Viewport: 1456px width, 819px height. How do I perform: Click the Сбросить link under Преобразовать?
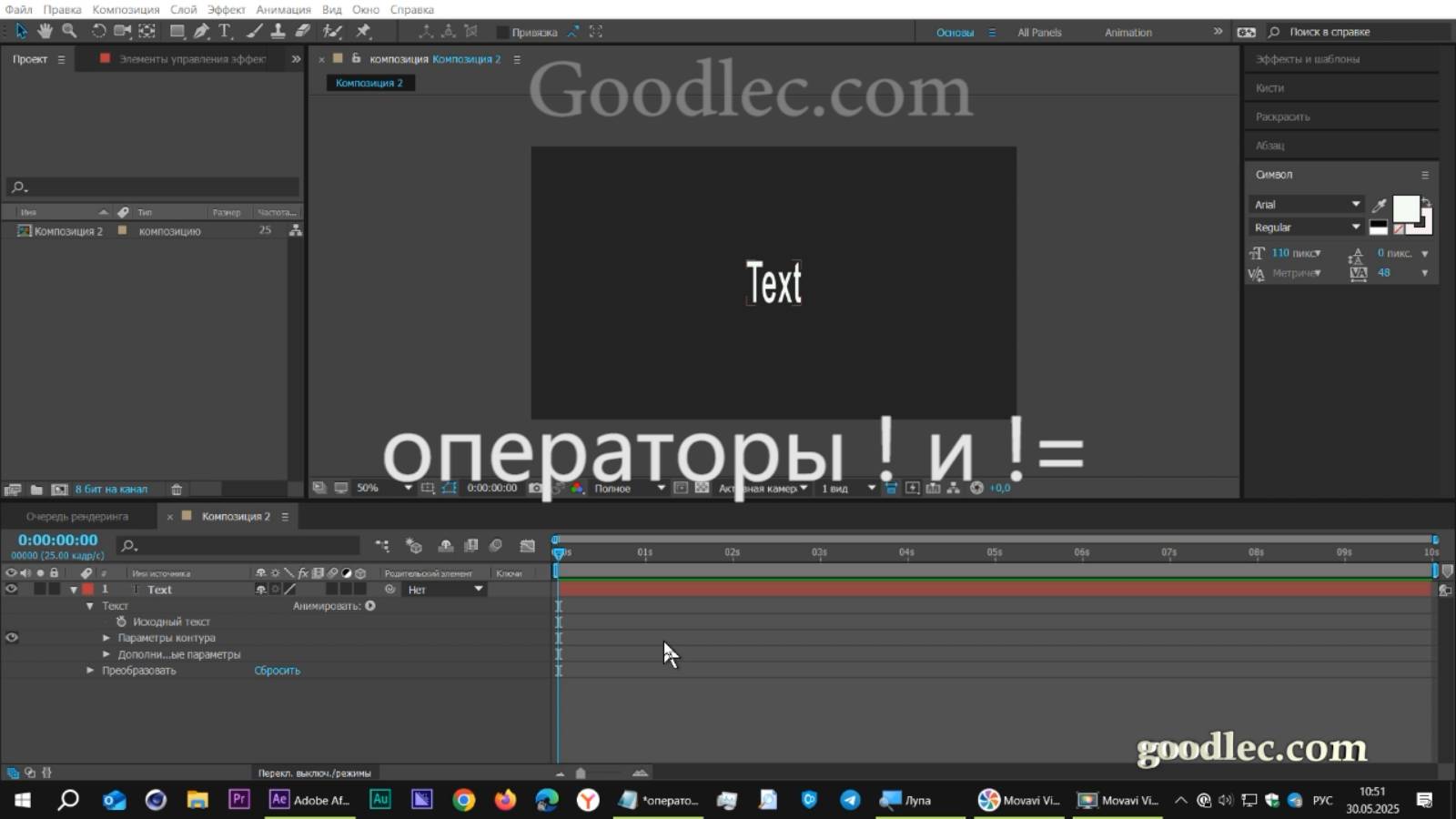277,670
